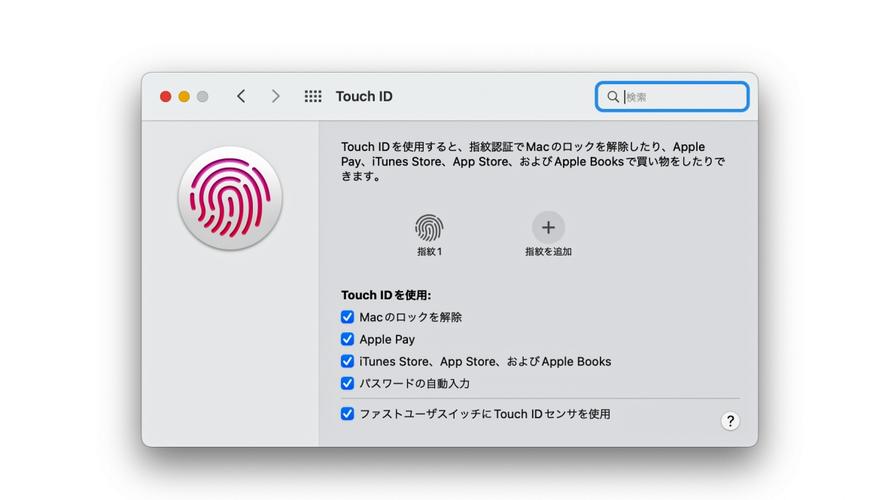The image size is (891, 500).
Task: Click the large pink Touch ID fingerprint icon
Action: pyautogui.click(x=230, y=198)
